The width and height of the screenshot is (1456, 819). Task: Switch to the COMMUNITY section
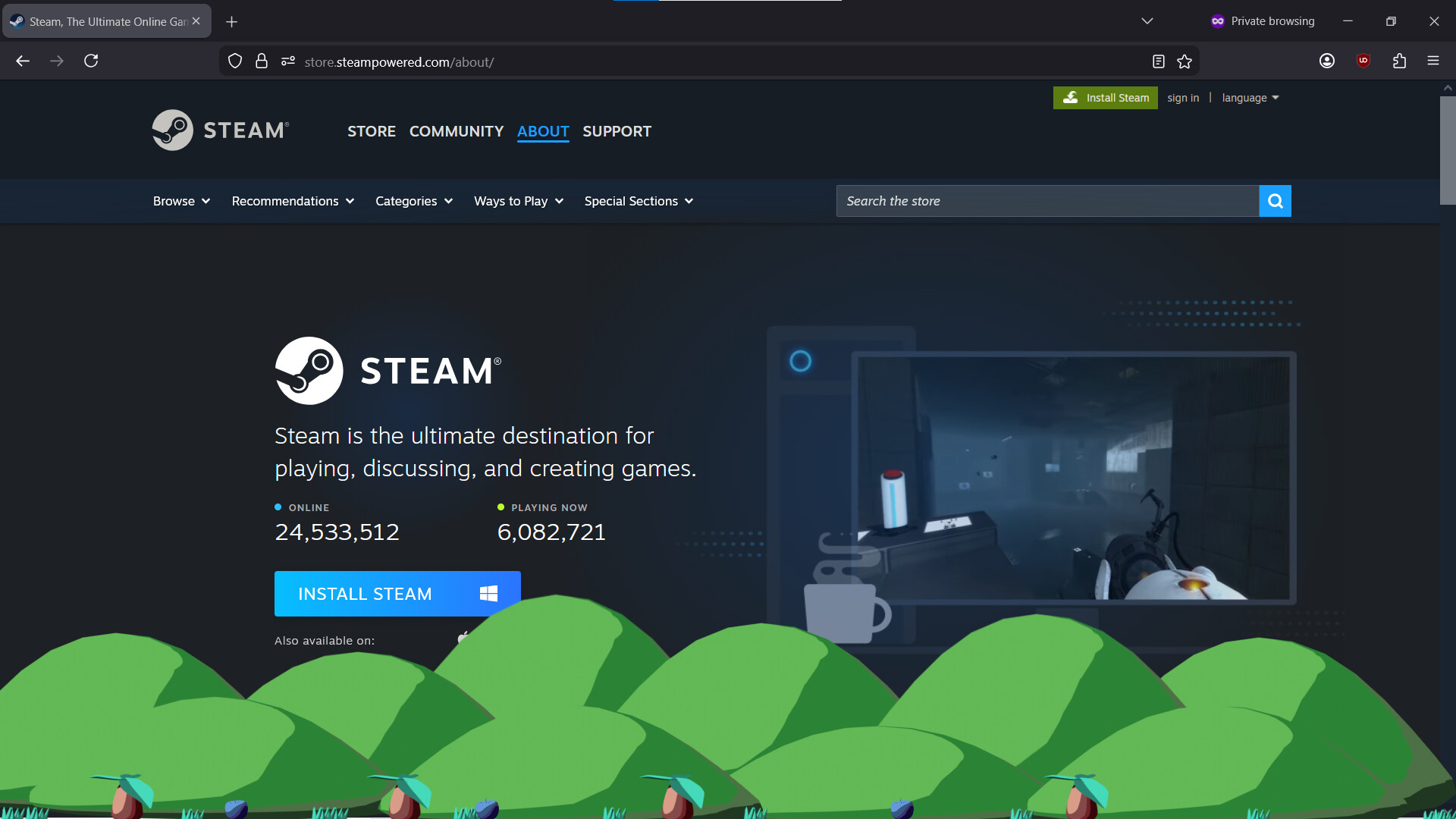pos(456,131)
